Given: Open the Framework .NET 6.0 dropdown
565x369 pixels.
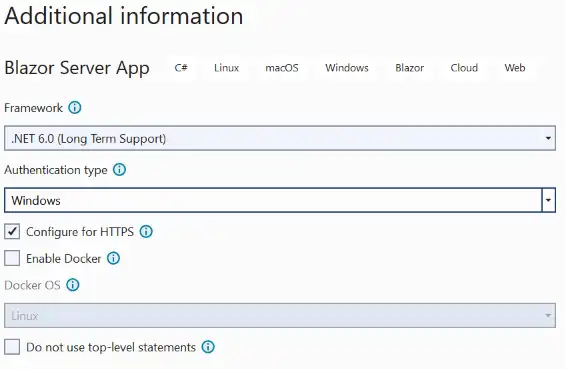Looking at the screenshot, I should tap(280, 138).
